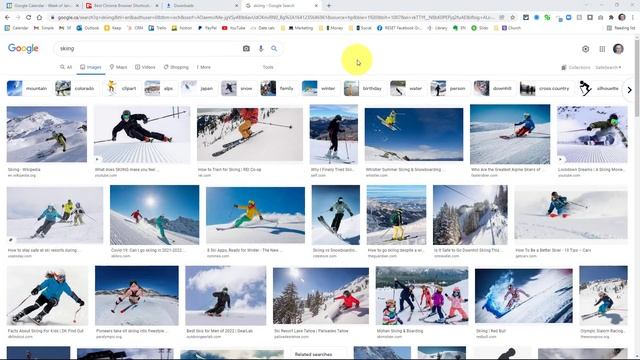Open the Skiing | Red Bull image thumbnail

coord(524,295)
